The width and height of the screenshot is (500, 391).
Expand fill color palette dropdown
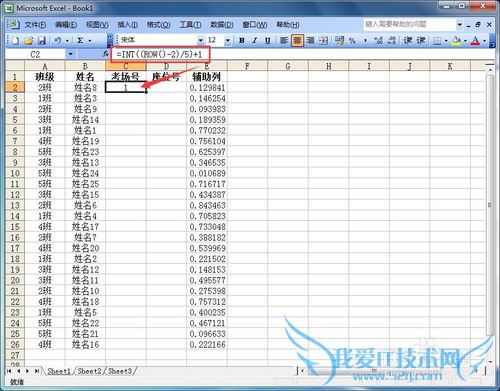coord(465,41)
